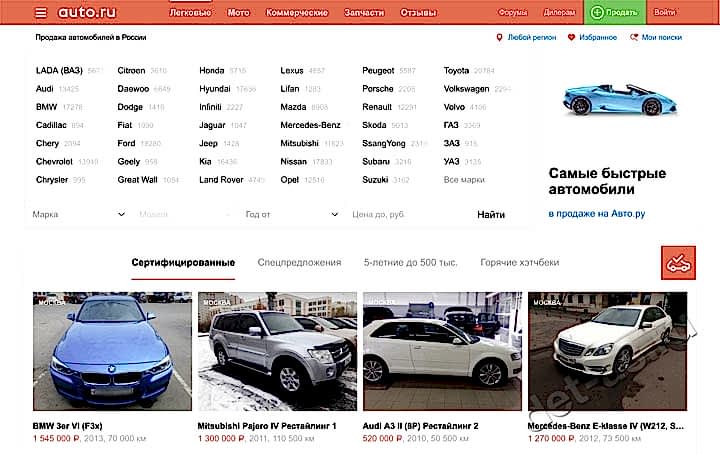Open the Форумы link in header

(513, 12)
